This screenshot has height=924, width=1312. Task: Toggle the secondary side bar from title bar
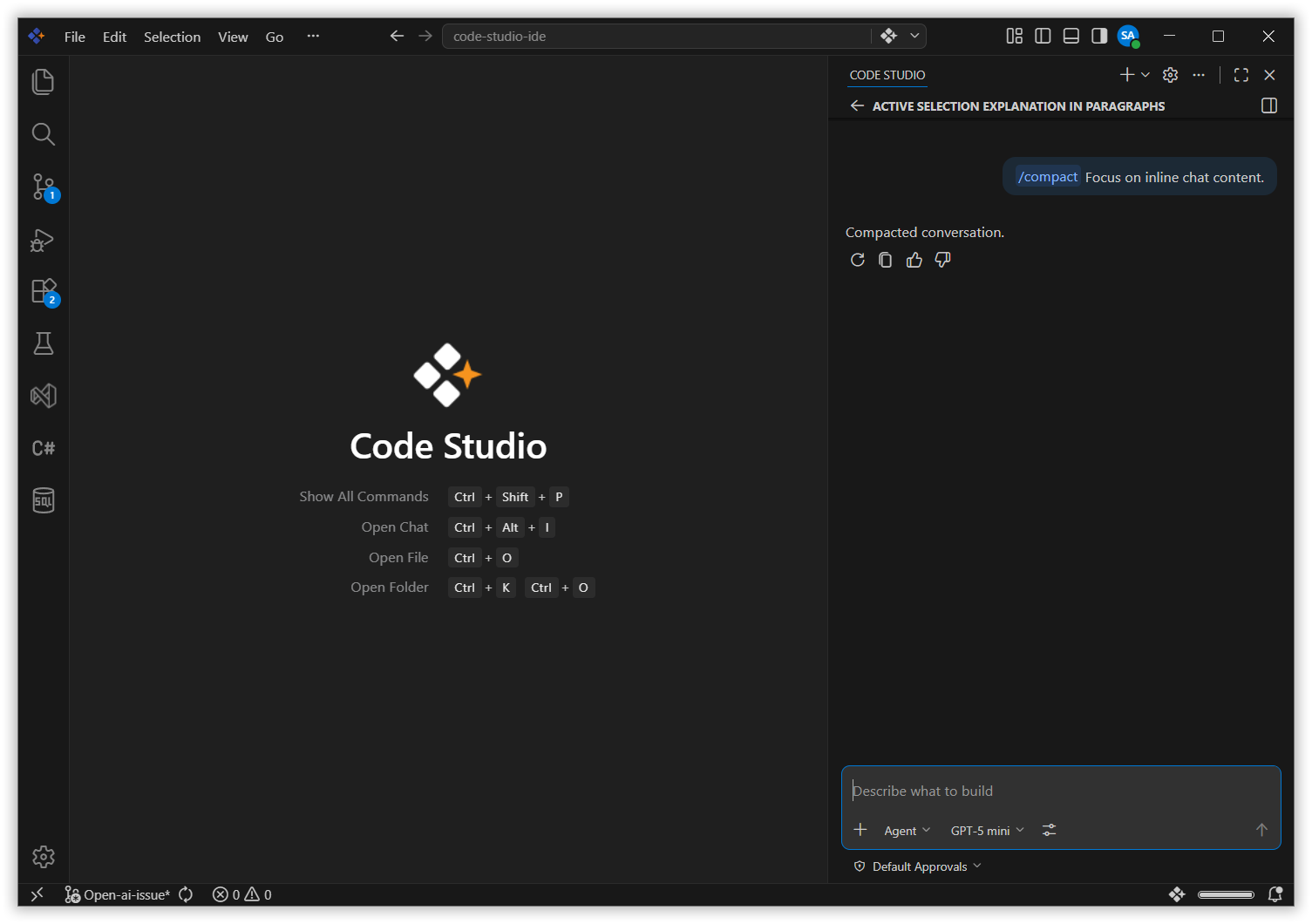tap(1099, 36)
